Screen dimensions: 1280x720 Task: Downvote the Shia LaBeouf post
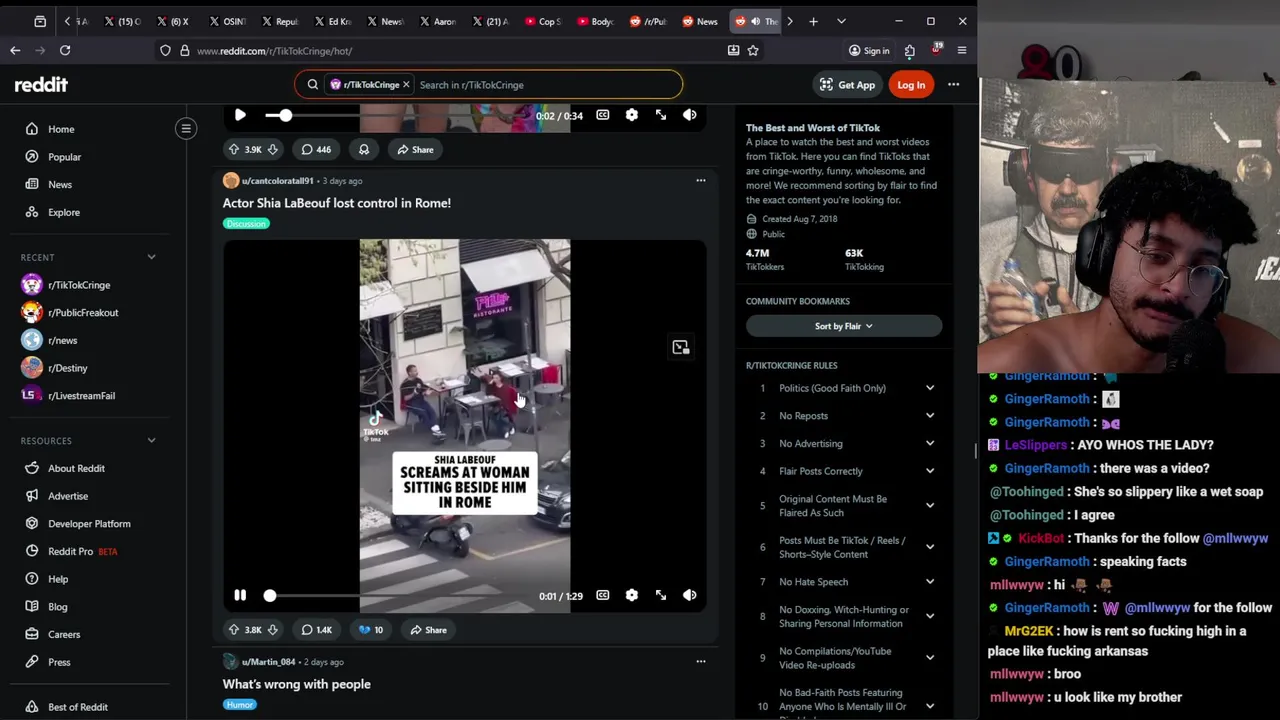[272, 630]
